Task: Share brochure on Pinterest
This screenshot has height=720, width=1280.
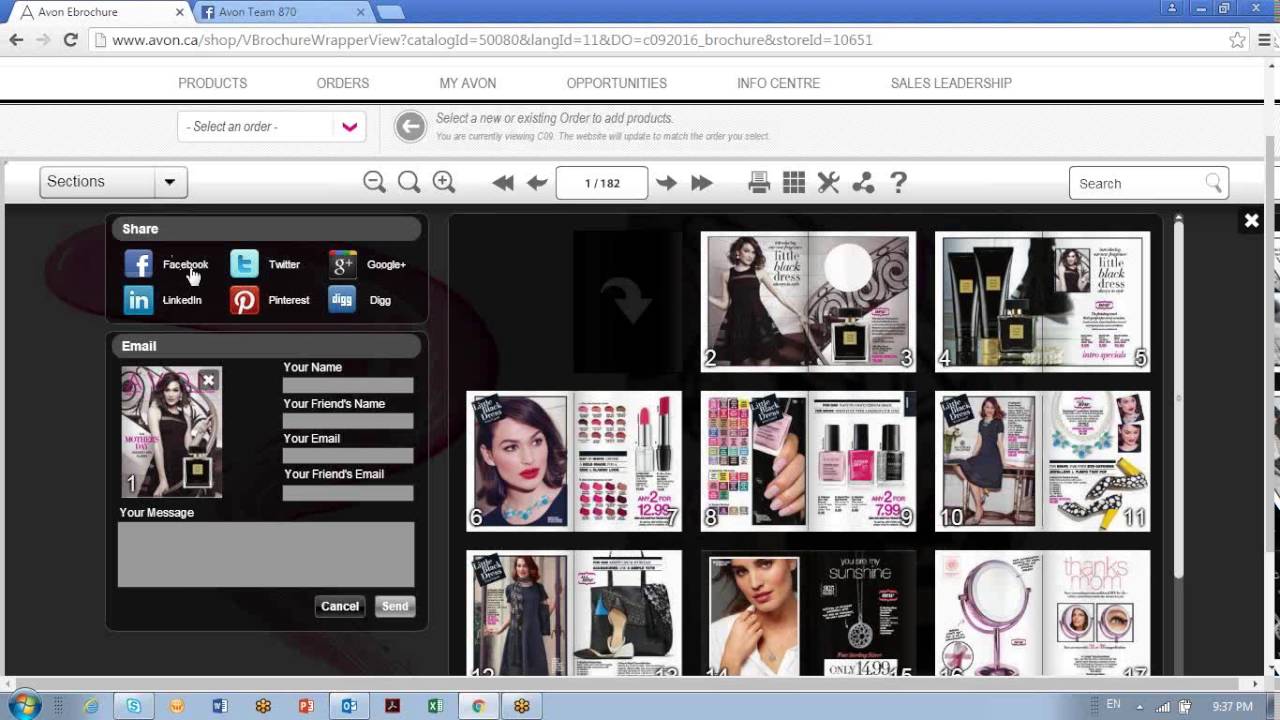Action: coord(270,300)
